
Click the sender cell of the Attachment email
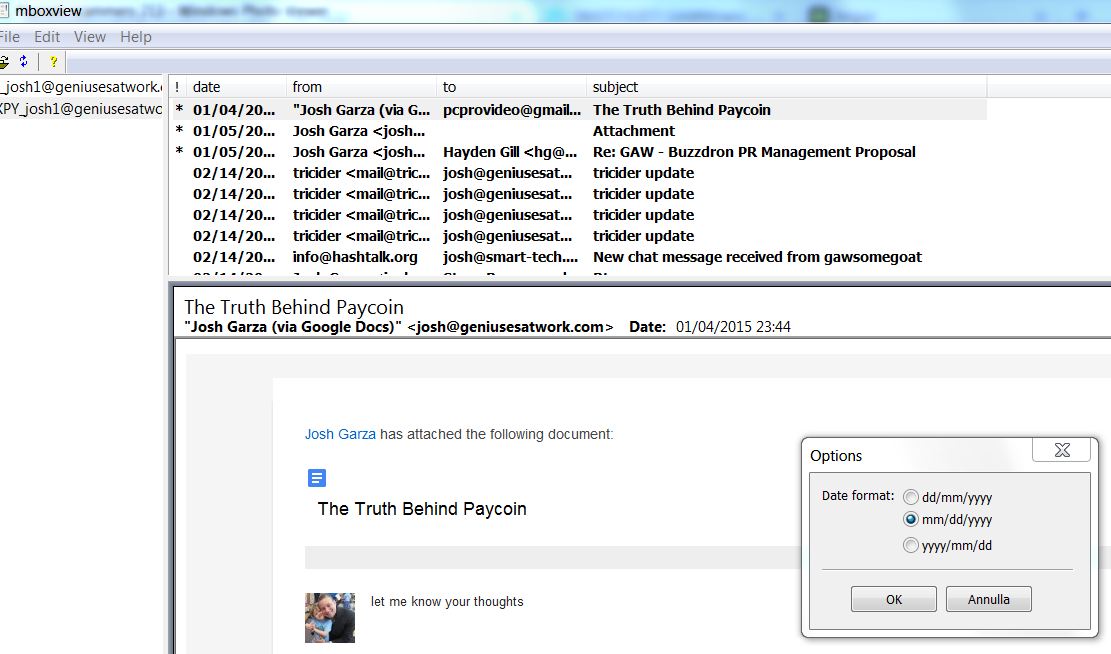(x=359, y=131)
